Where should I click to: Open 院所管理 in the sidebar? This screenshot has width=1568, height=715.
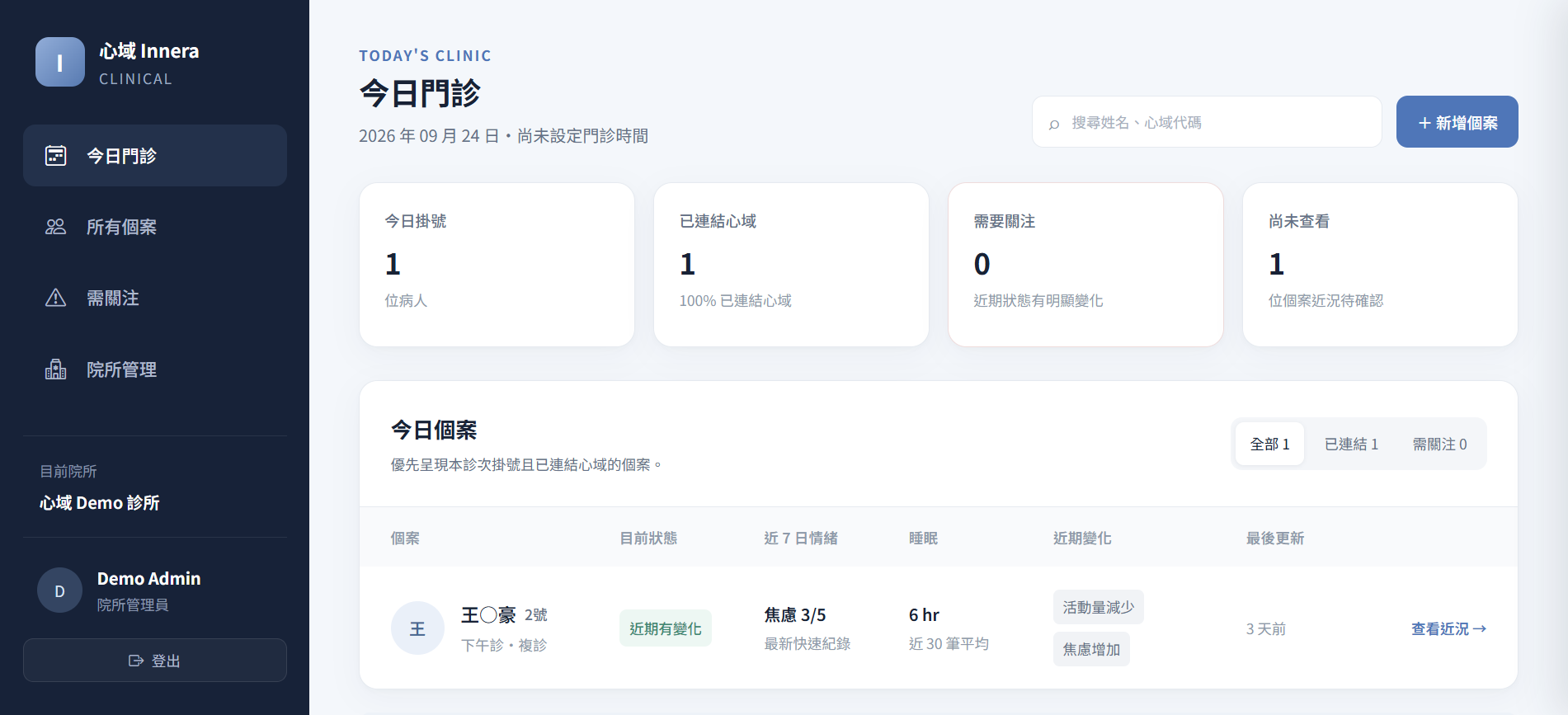pos(155,369)
